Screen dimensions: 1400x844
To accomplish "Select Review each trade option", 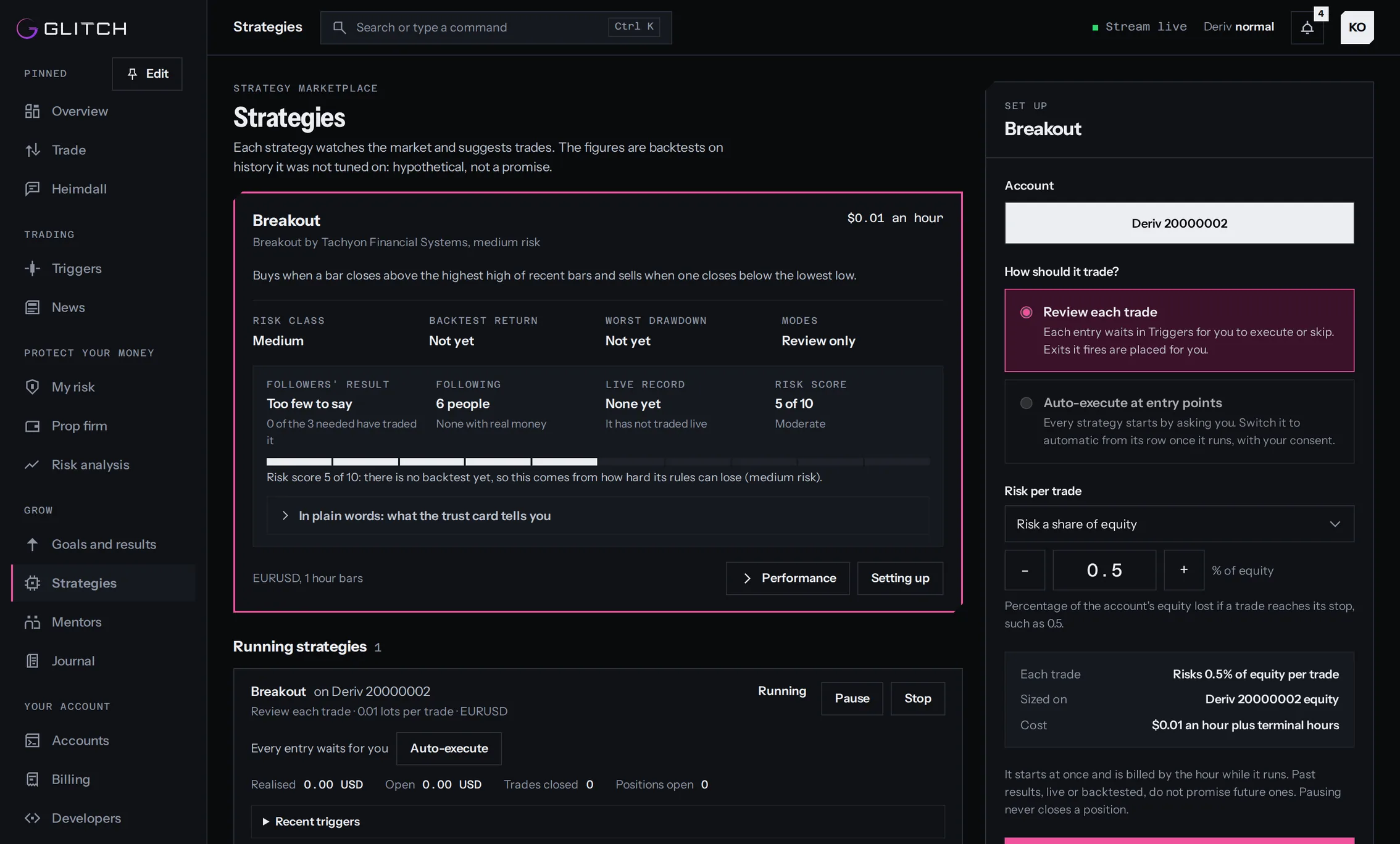I will pos(1179,330).
